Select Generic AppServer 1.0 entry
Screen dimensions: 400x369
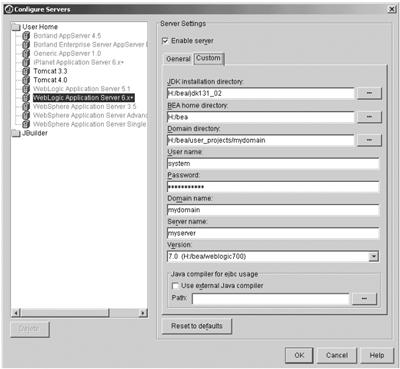coord(67,53)
